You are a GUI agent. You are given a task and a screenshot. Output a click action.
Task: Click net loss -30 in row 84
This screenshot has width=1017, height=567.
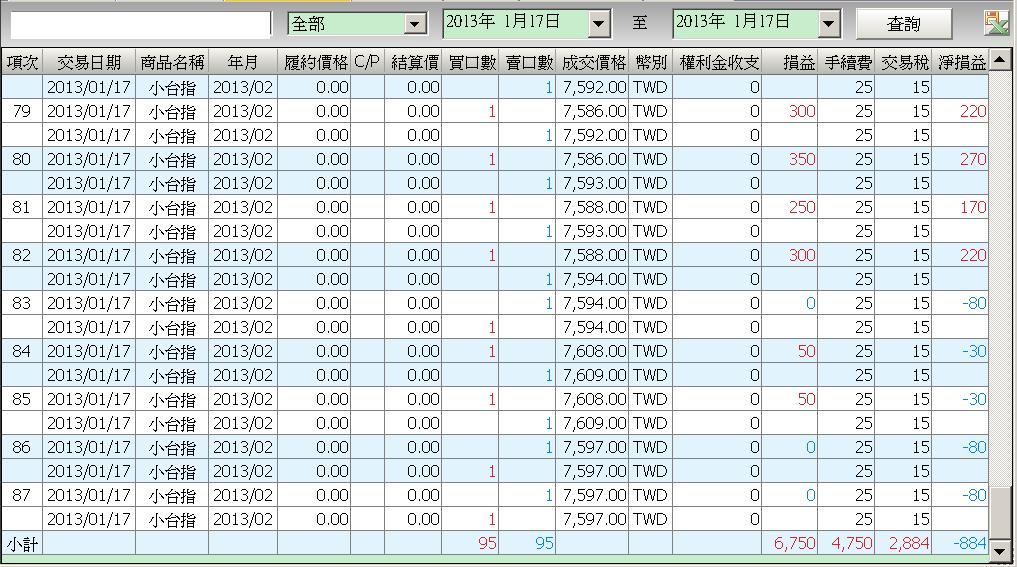tap(974, 351)
